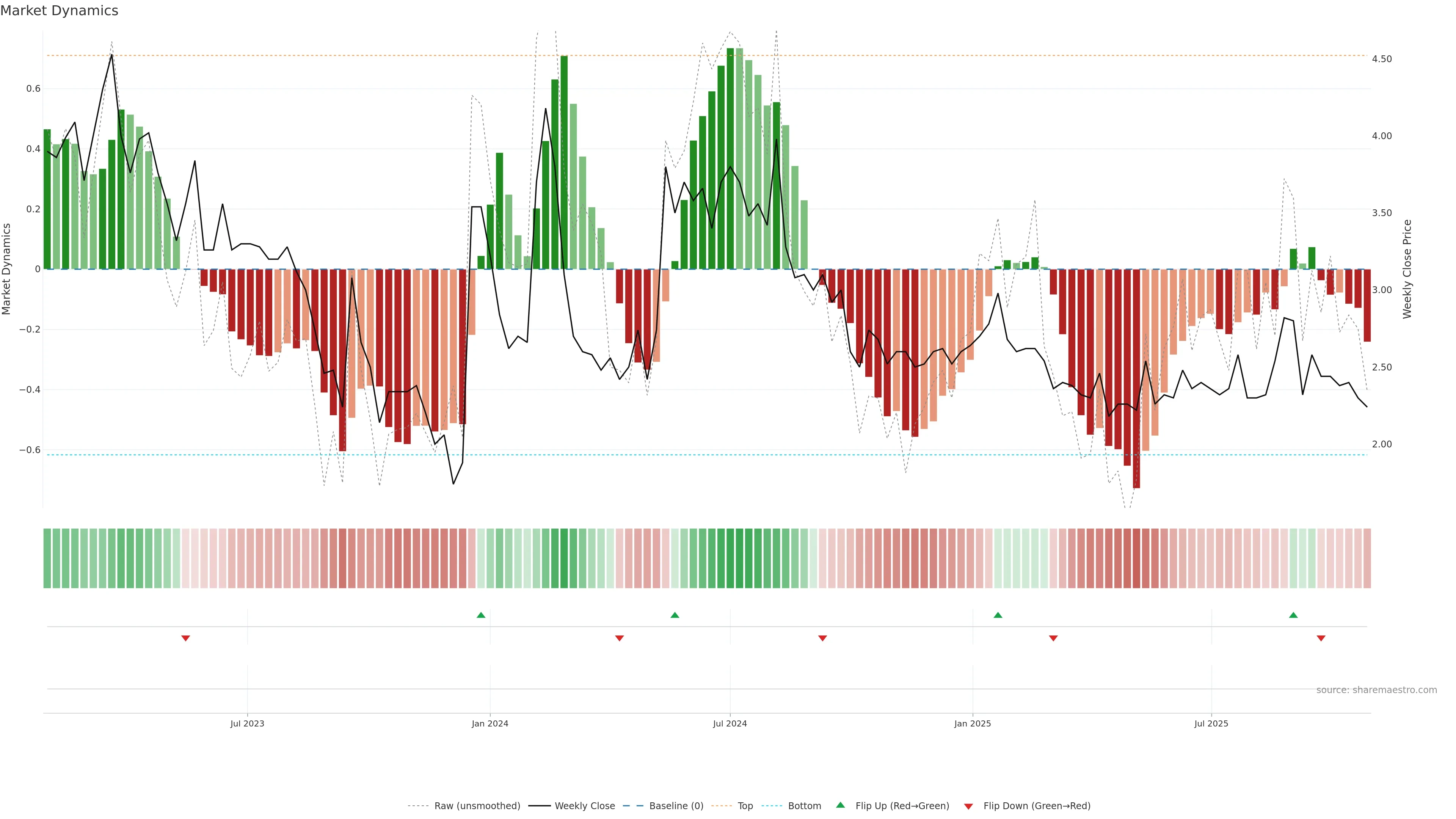Click the Market Dynamics chart title
The height and width of the screenshot is (819, 1456).
tap(60, 11)
